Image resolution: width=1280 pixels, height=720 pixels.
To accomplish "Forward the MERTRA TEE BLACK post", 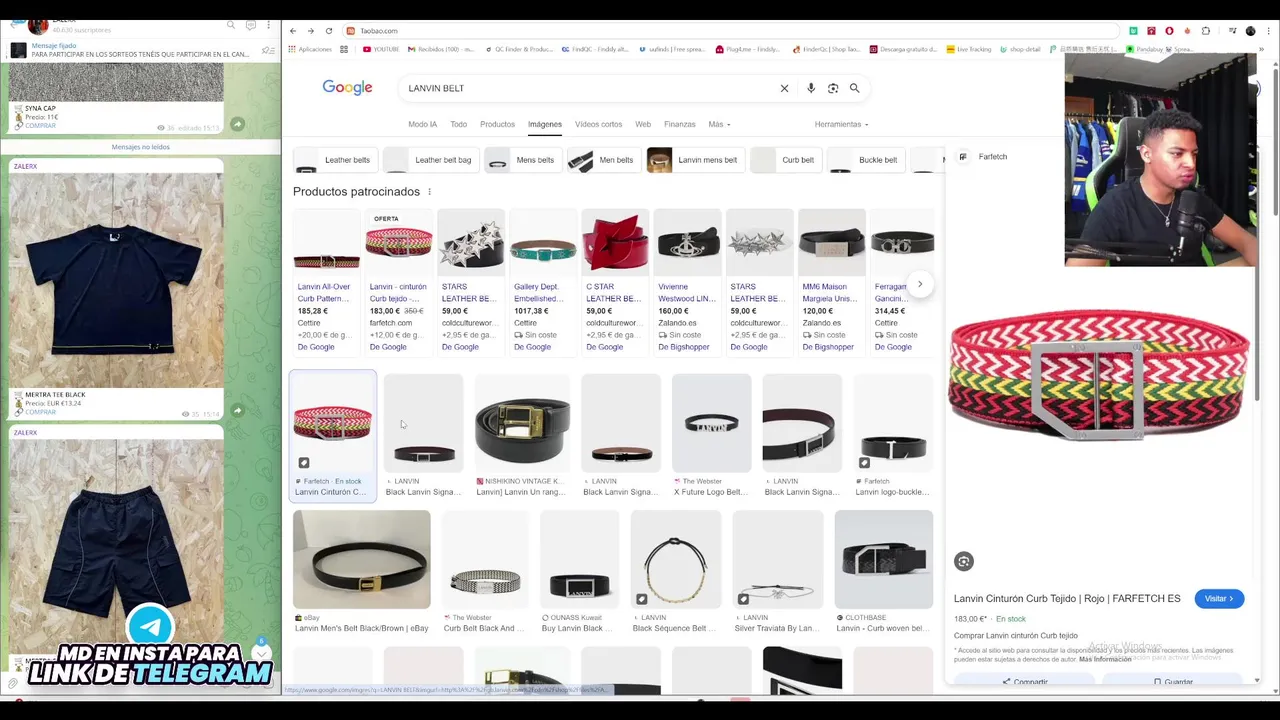I will click(x=237, y=410).
